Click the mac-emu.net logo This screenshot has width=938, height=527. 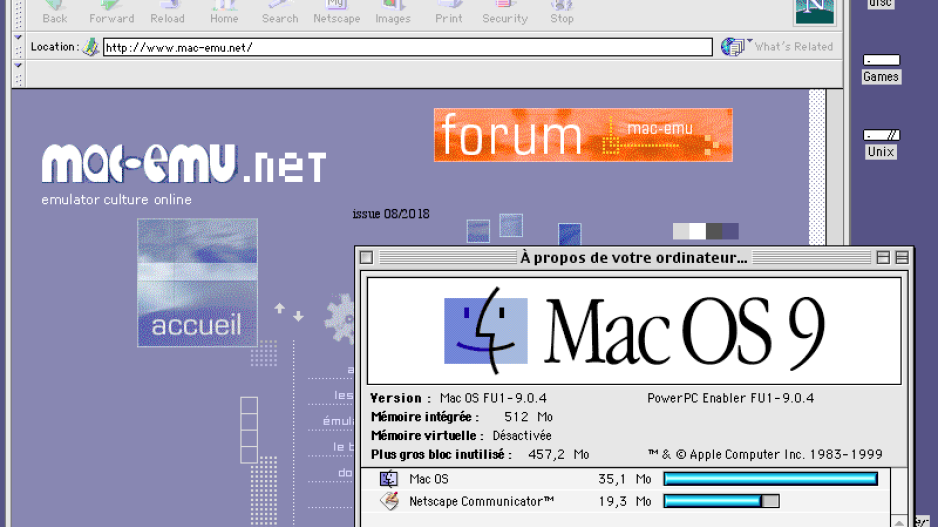pyautogui.click(x=184, y=163)
